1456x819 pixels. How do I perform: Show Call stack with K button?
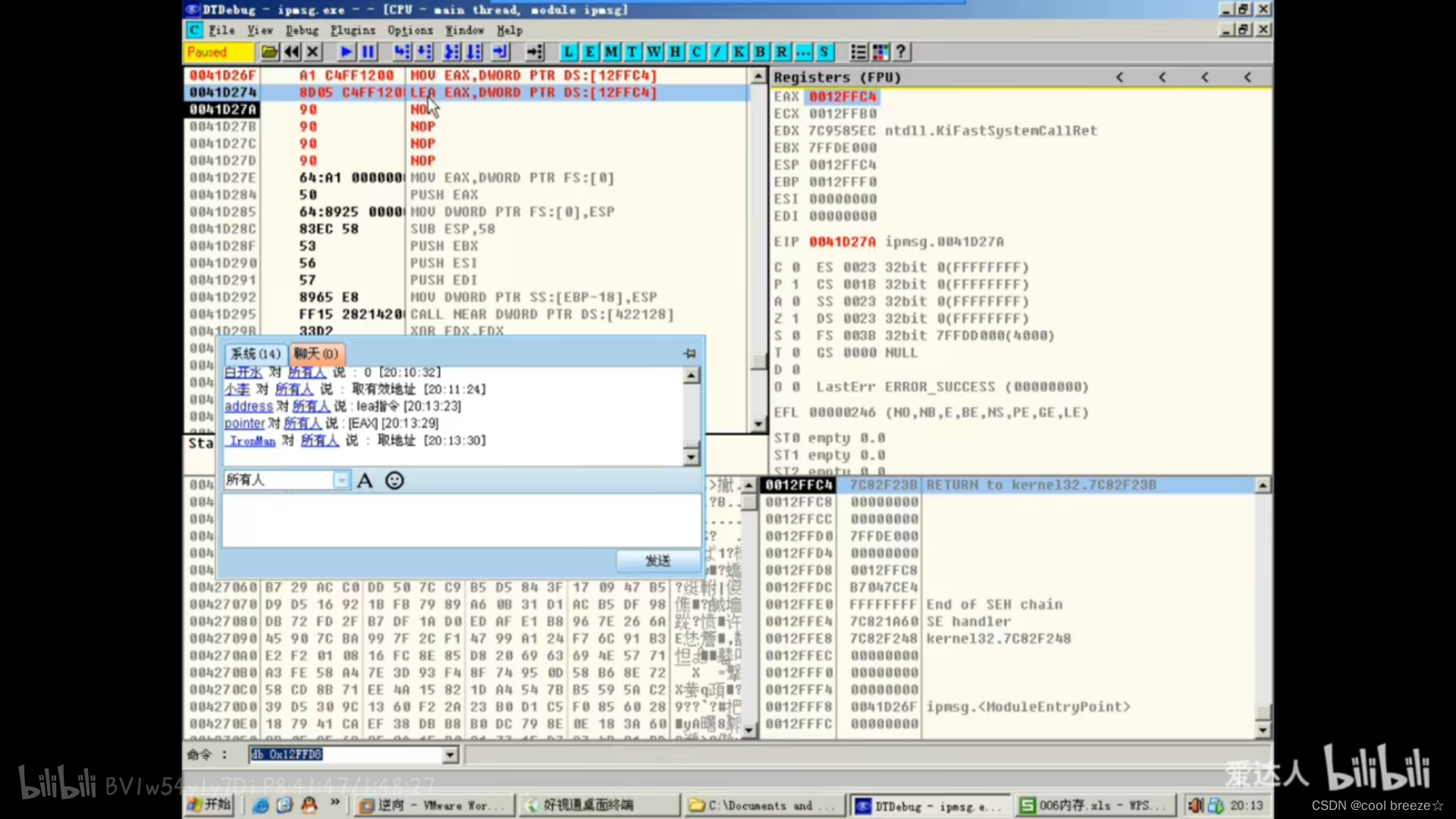pyautogui.click(x=739, y=52)
